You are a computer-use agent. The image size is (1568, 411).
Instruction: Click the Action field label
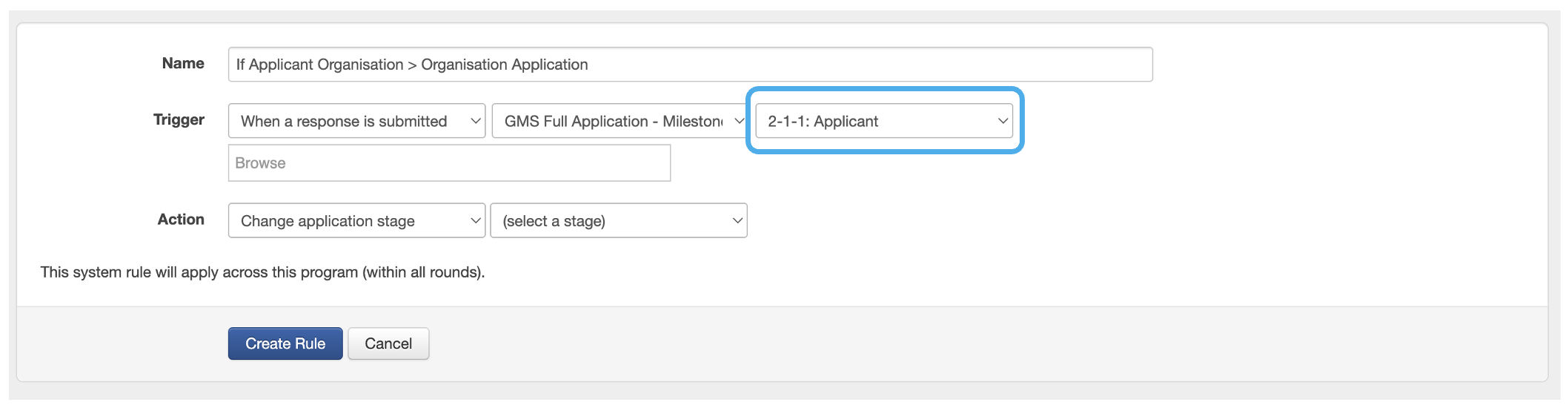tap(181, 220)
